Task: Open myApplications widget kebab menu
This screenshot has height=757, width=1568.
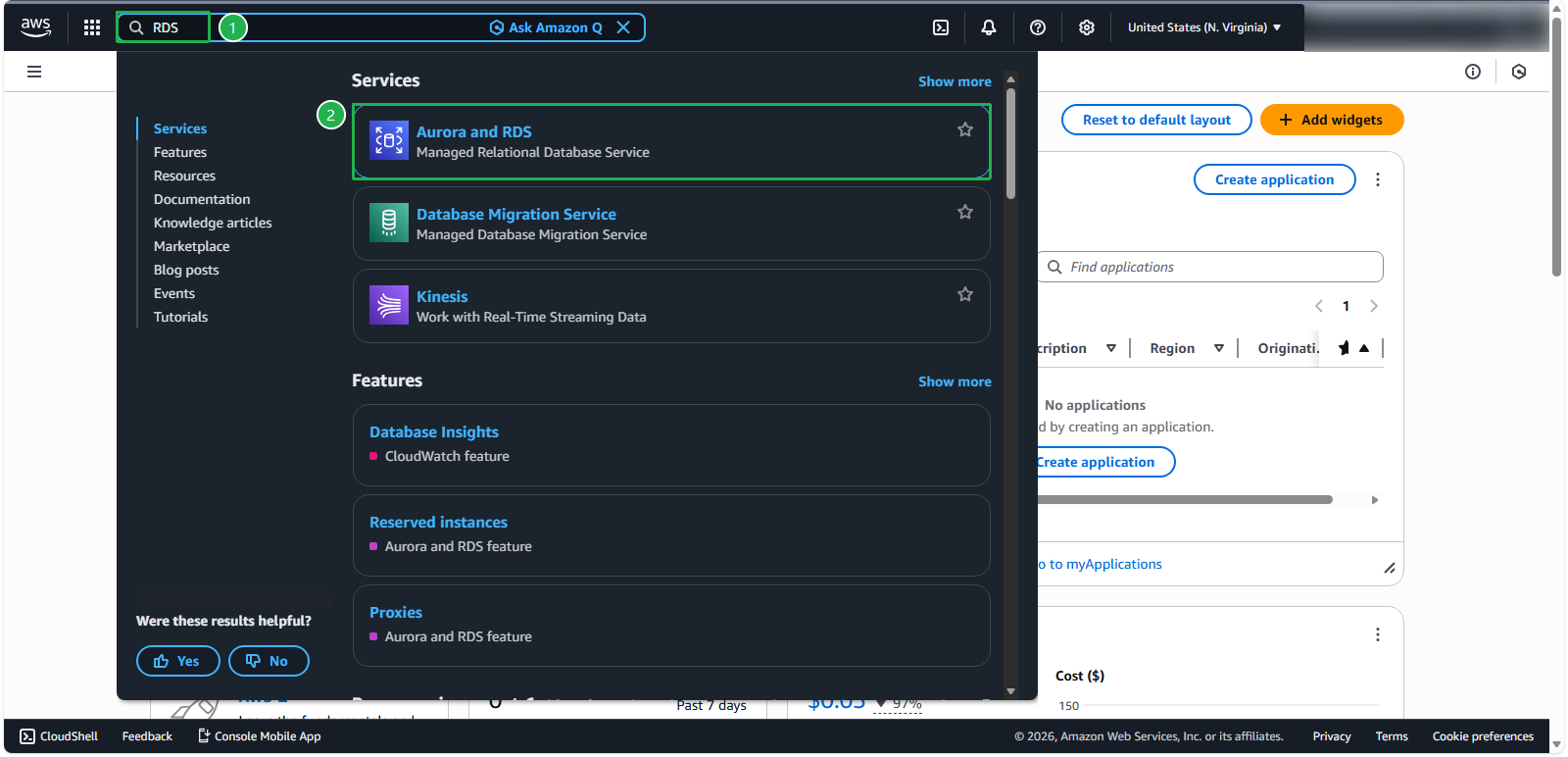Action: pos(1378,179)
